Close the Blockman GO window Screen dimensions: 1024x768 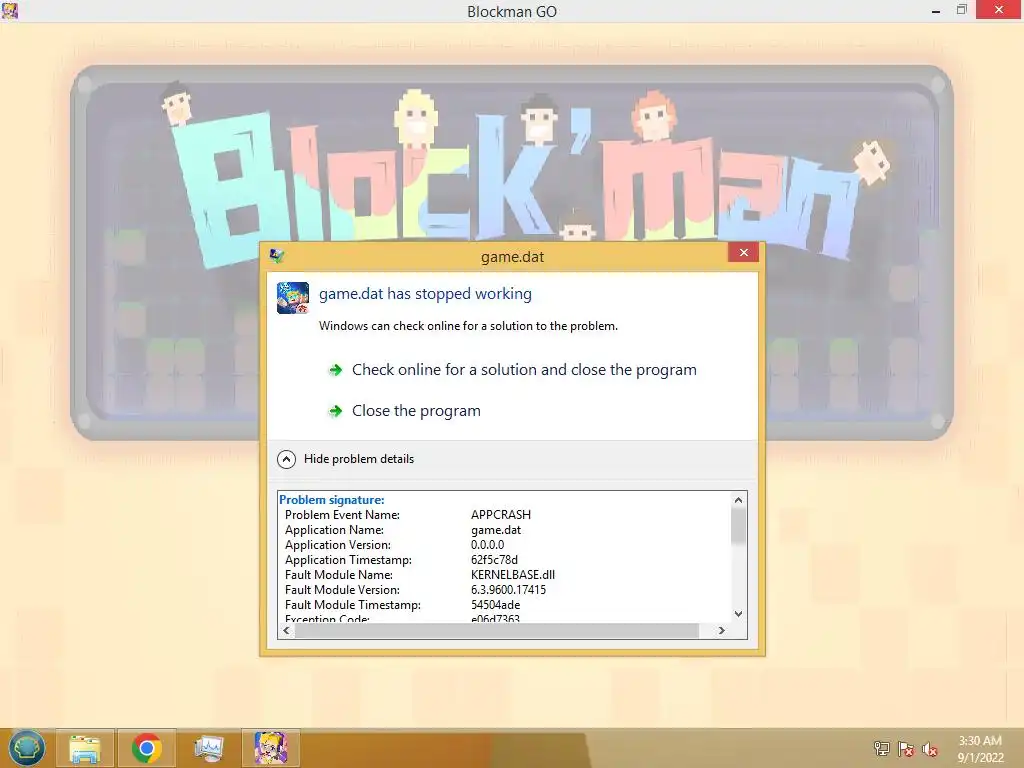(x=999, y=10)
